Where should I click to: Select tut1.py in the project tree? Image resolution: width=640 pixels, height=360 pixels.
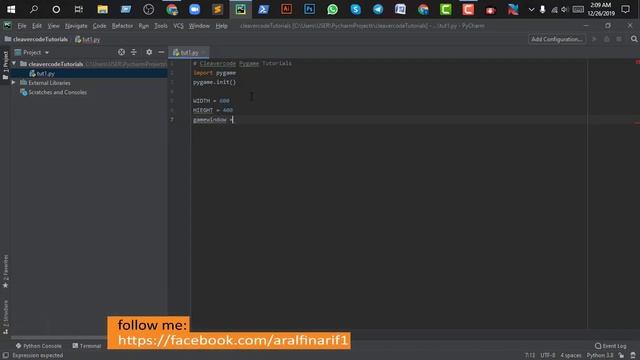tap(45, 73)
